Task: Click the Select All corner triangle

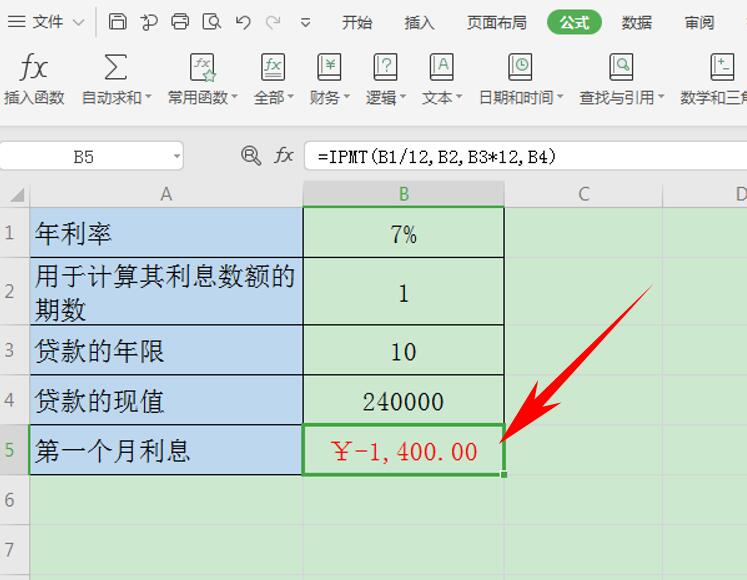Action: pyautogui.click(x=15, y=194)
